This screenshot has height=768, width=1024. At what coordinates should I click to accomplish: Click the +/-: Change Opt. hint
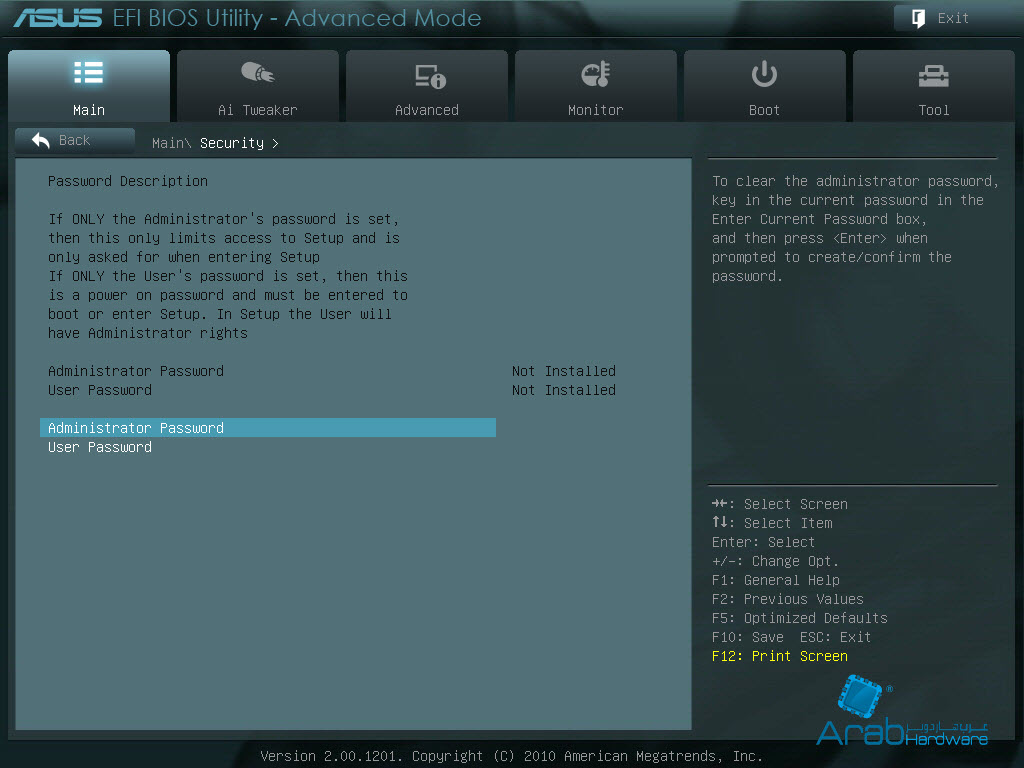point(775,561)
